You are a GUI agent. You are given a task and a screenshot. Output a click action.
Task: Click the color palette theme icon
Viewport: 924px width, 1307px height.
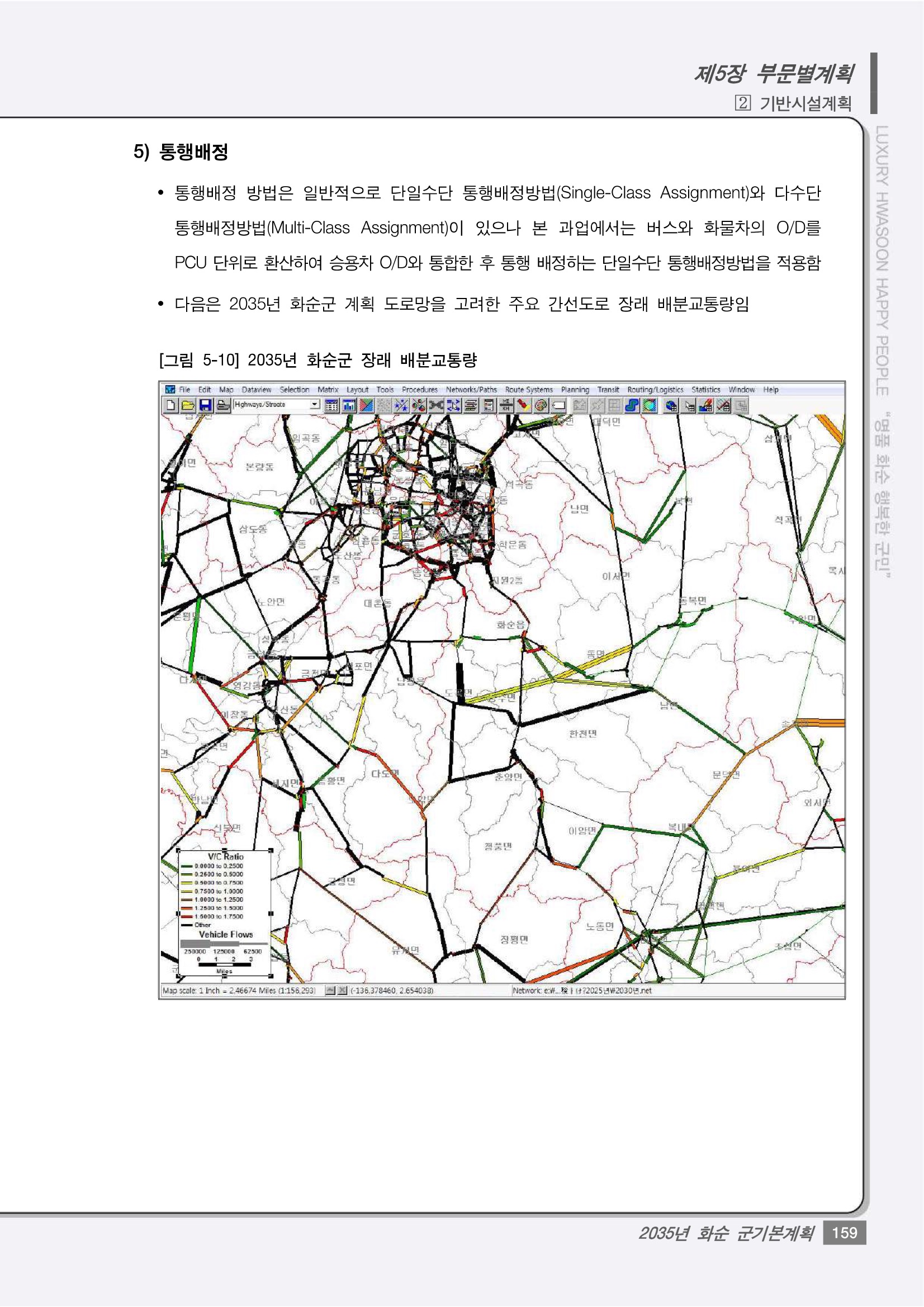coord(541,405)
